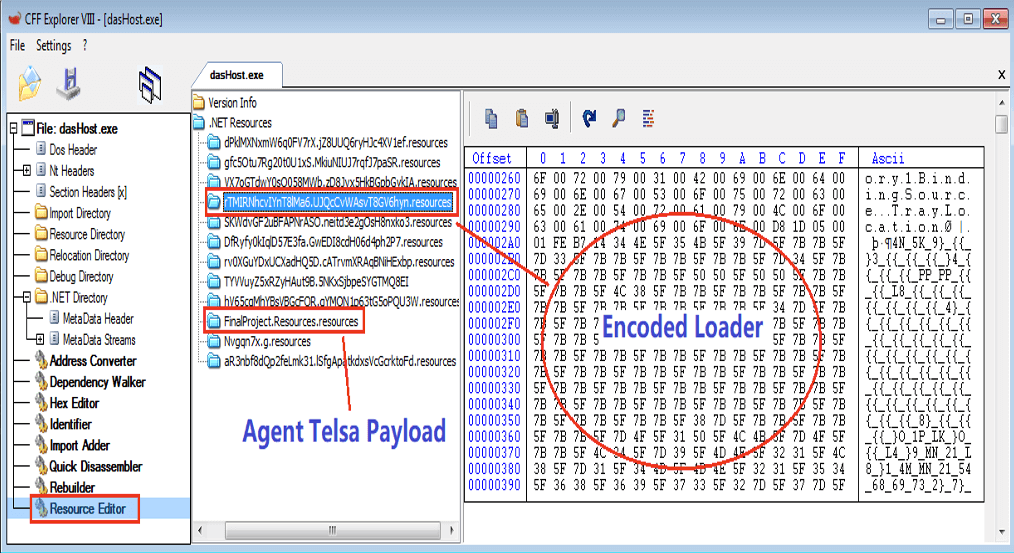1014x553 pixels.
Task: Select the dasHost.exe tab
Action: pyautogui.click(x=237, y=75)
